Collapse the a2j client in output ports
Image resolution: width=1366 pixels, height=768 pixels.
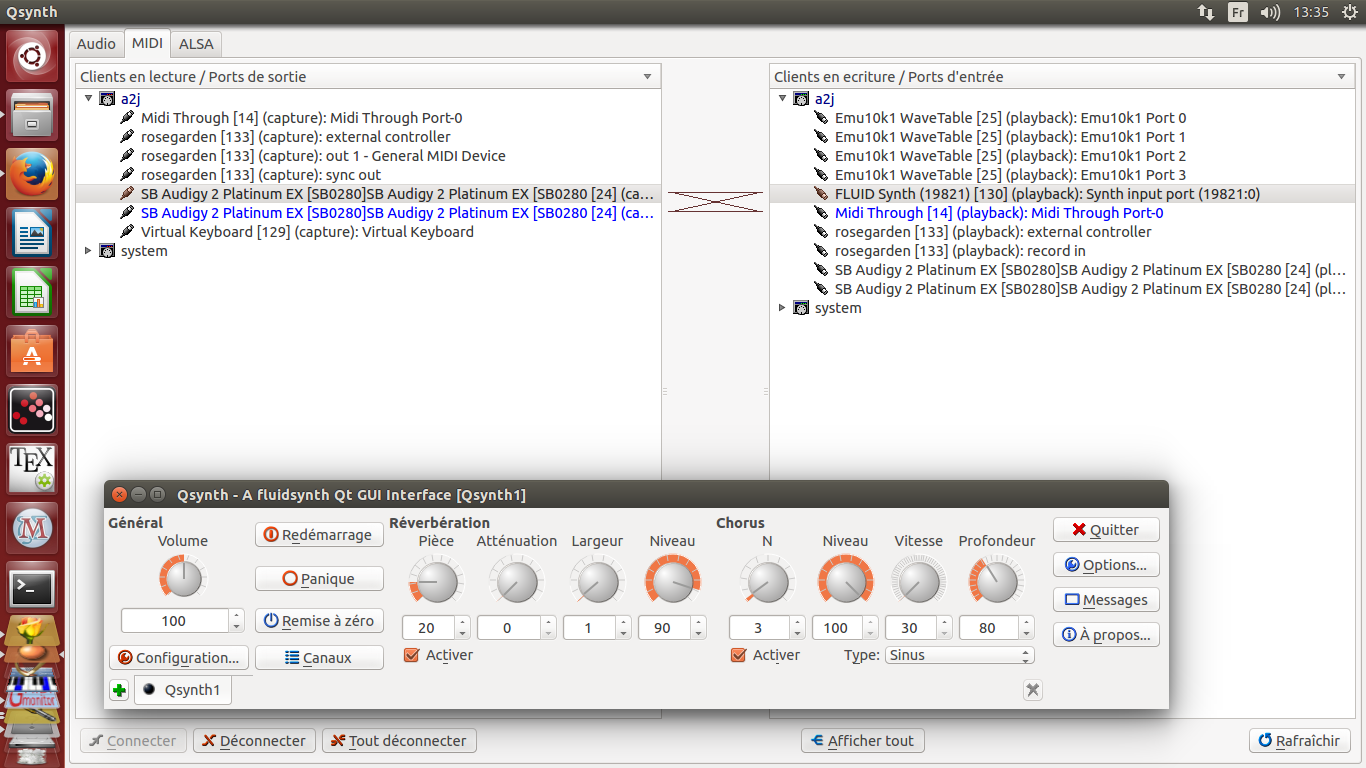pyautogui.click(x=88, y=99)
